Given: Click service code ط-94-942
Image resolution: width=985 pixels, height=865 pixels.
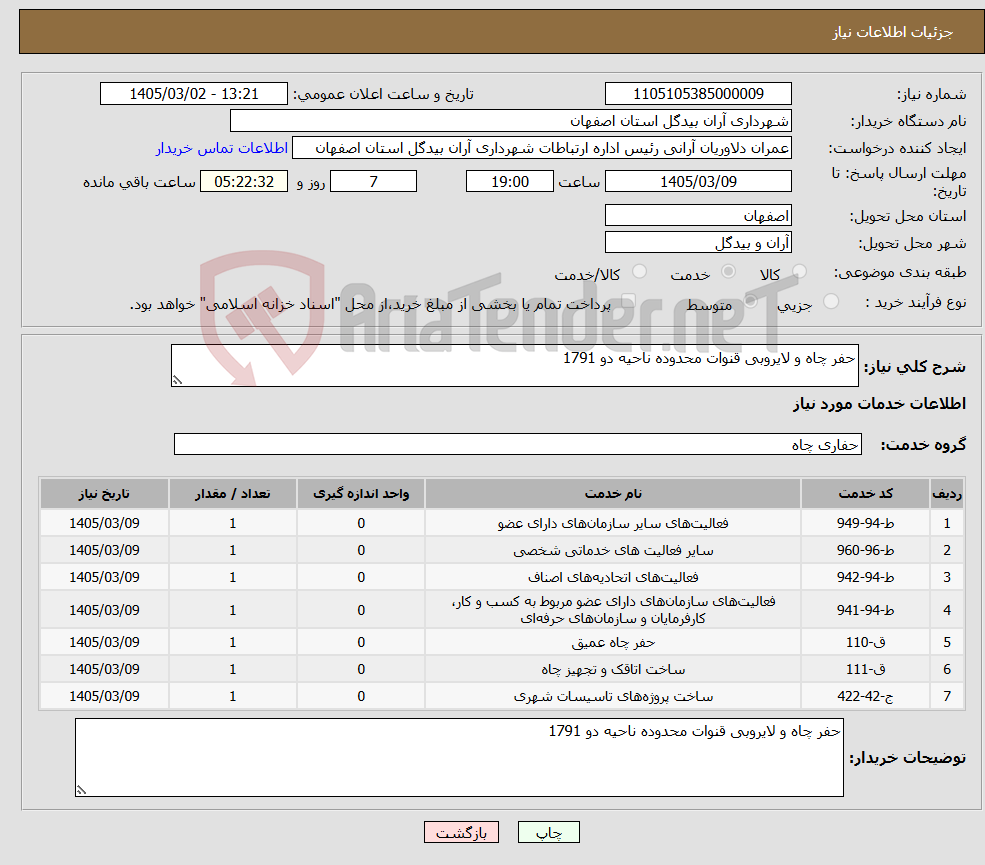Looking at the screenshot, I should click(x=865, y=577).
